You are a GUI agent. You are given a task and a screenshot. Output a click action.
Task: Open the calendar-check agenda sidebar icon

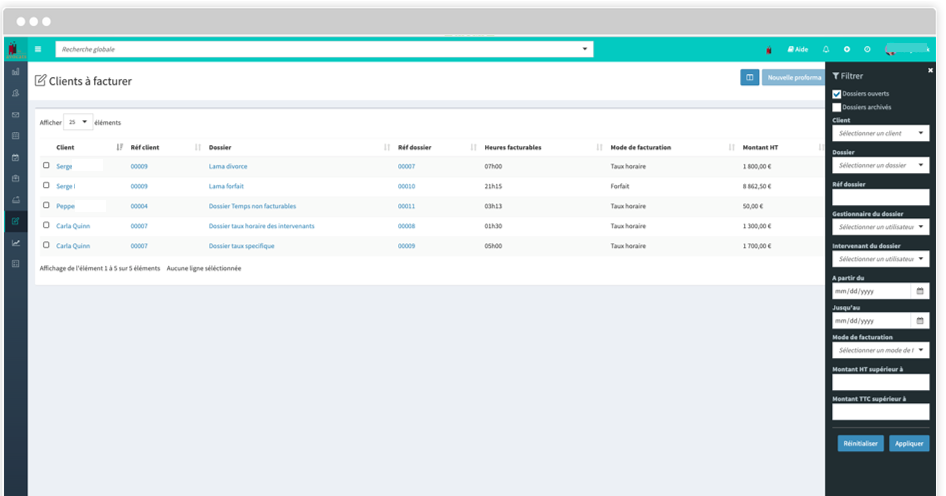[16, 157]
